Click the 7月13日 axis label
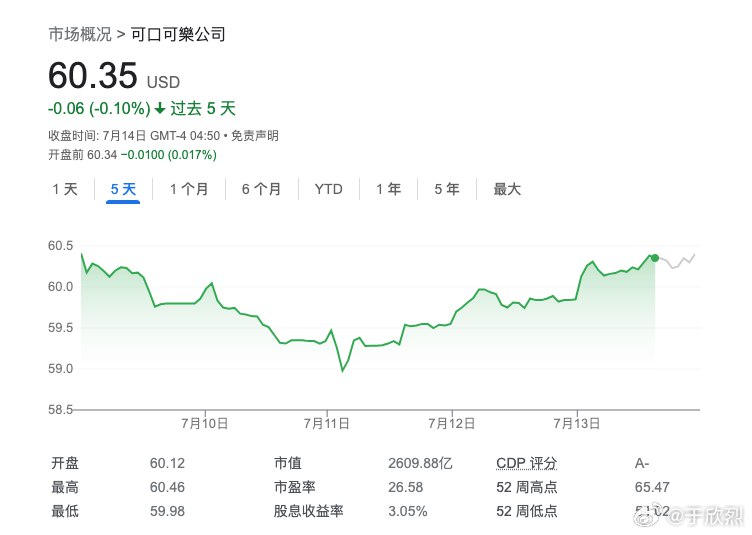 [x=576, y=424]
